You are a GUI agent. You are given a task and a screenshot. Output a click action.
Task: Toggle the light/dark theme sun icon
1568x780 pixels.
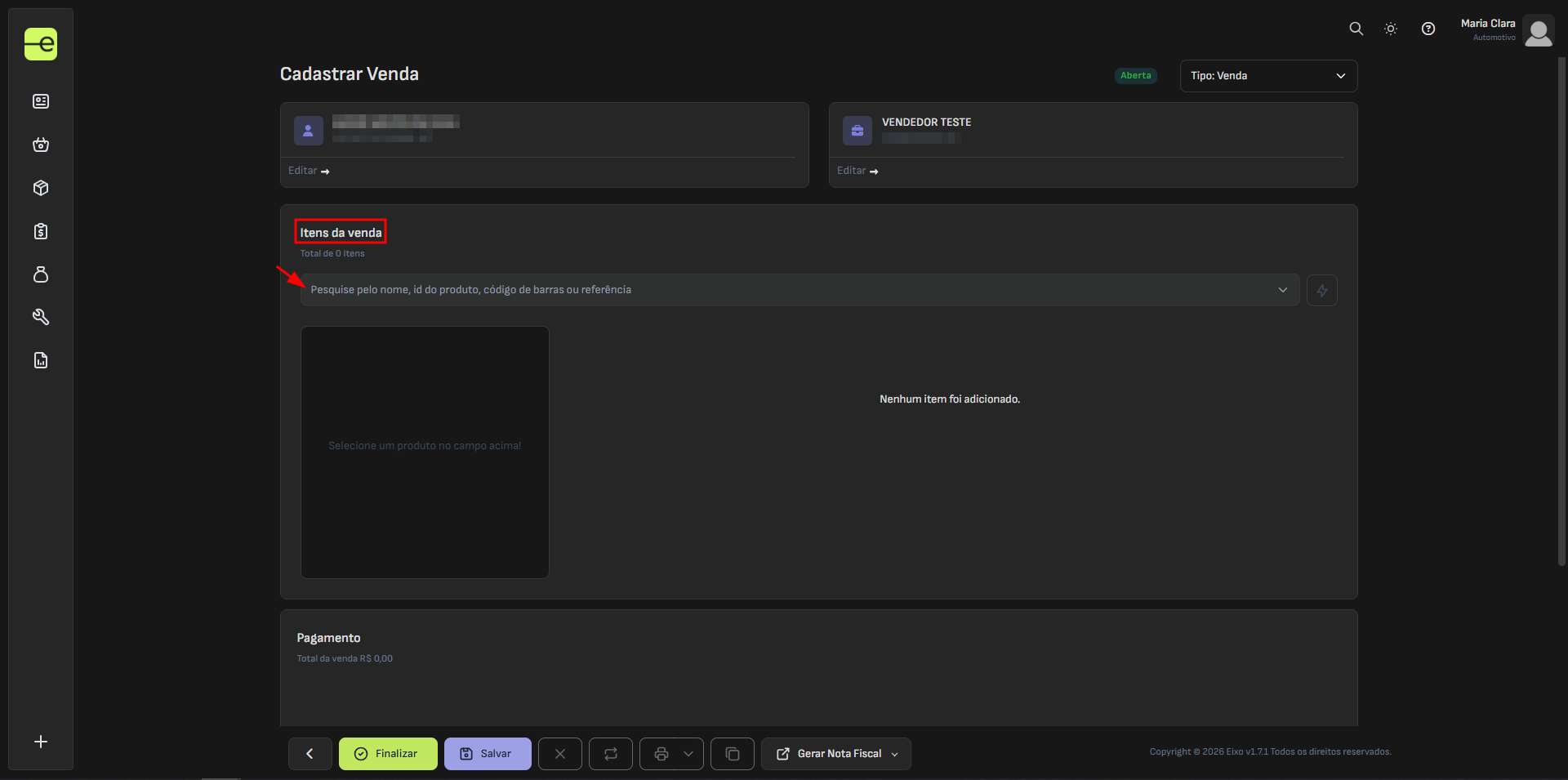[x=1391, y=29]
